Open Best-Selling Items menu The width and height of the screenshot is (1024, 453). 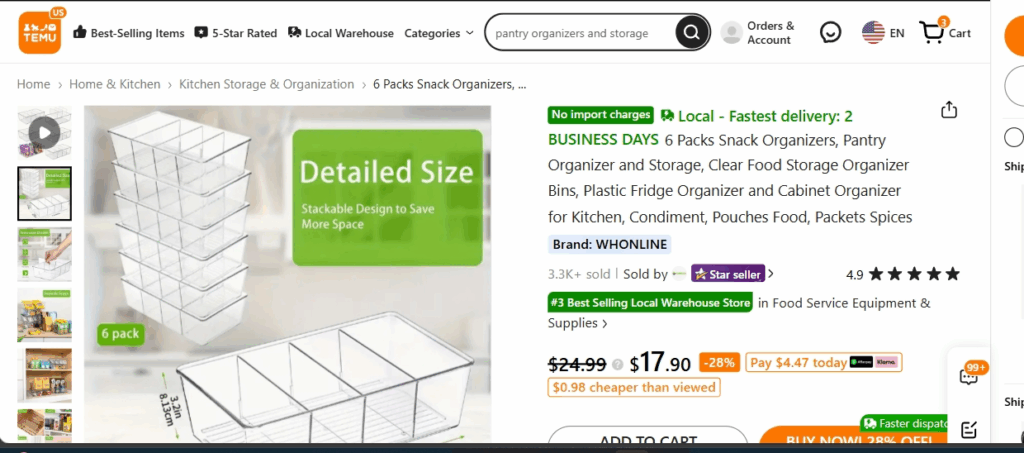coord(129,33)
